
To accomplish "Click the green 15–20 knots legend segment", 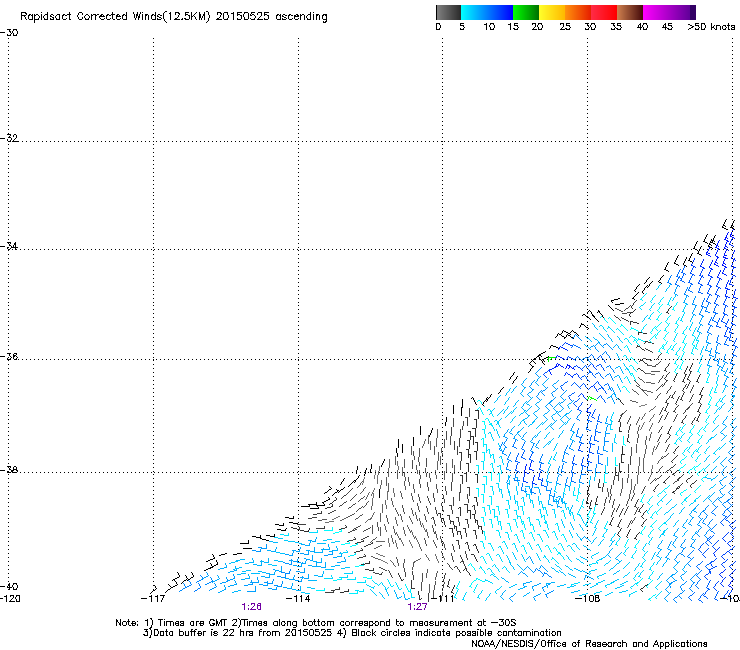I will (x=526, y=12).
